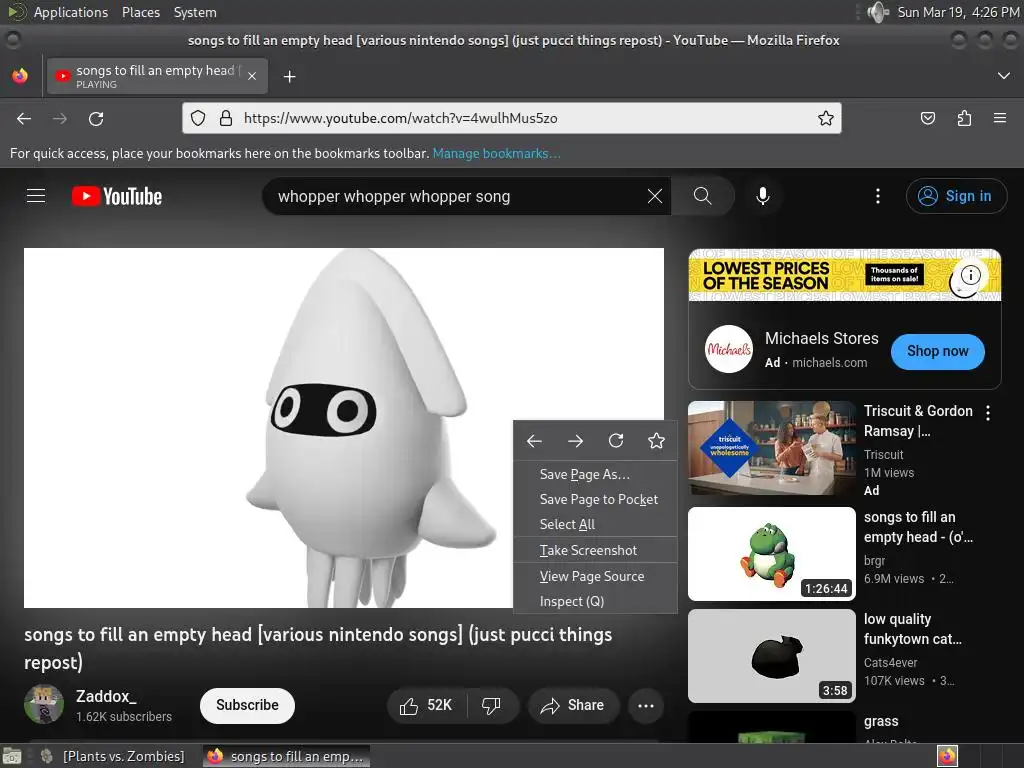Choose Inspect (Q) in context menu
The width and height of the screenshot is (1024, 768).
[x=595, y=601]
